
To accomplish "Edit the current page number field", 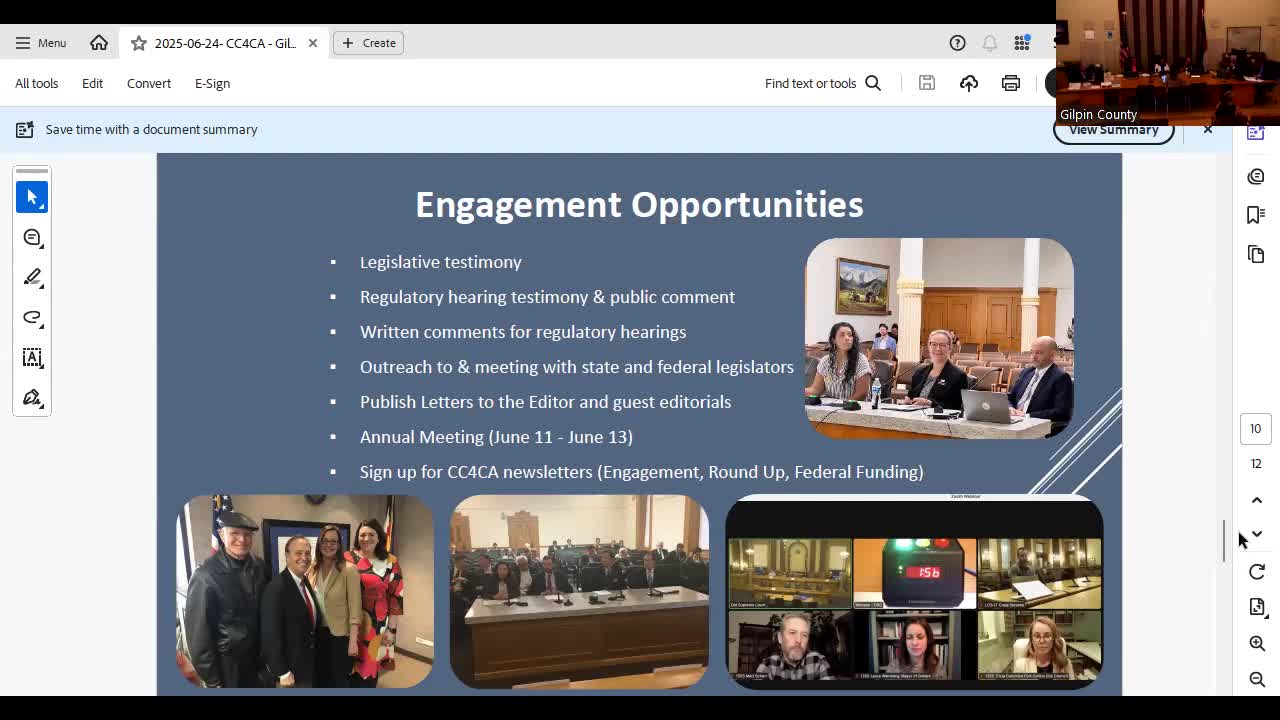I will pyautogui.click(x=1255, y=428).
